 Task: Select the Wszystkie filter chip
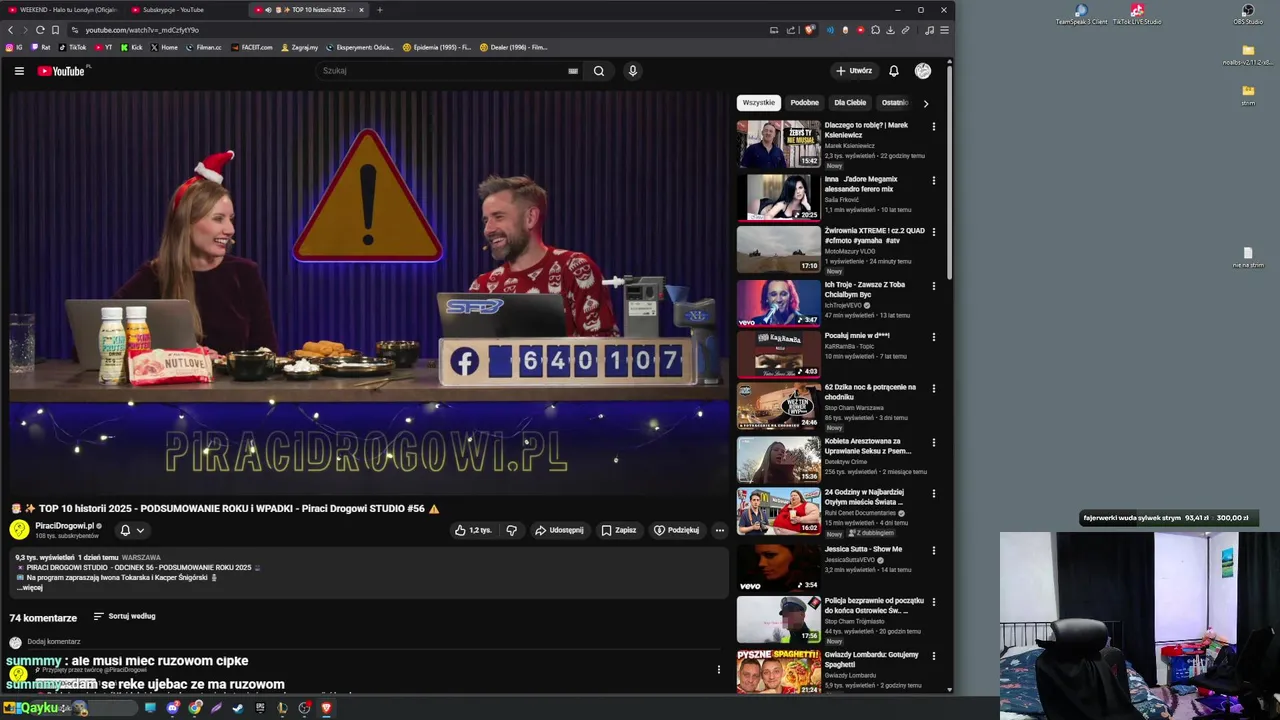[758, 103]
